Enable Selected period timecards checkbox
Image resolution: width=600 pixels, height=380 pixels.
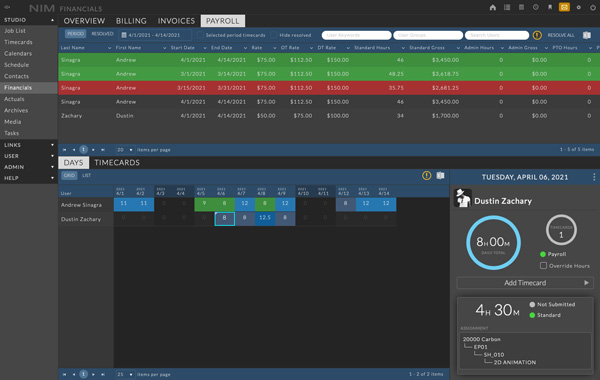[x=200, y=35]
